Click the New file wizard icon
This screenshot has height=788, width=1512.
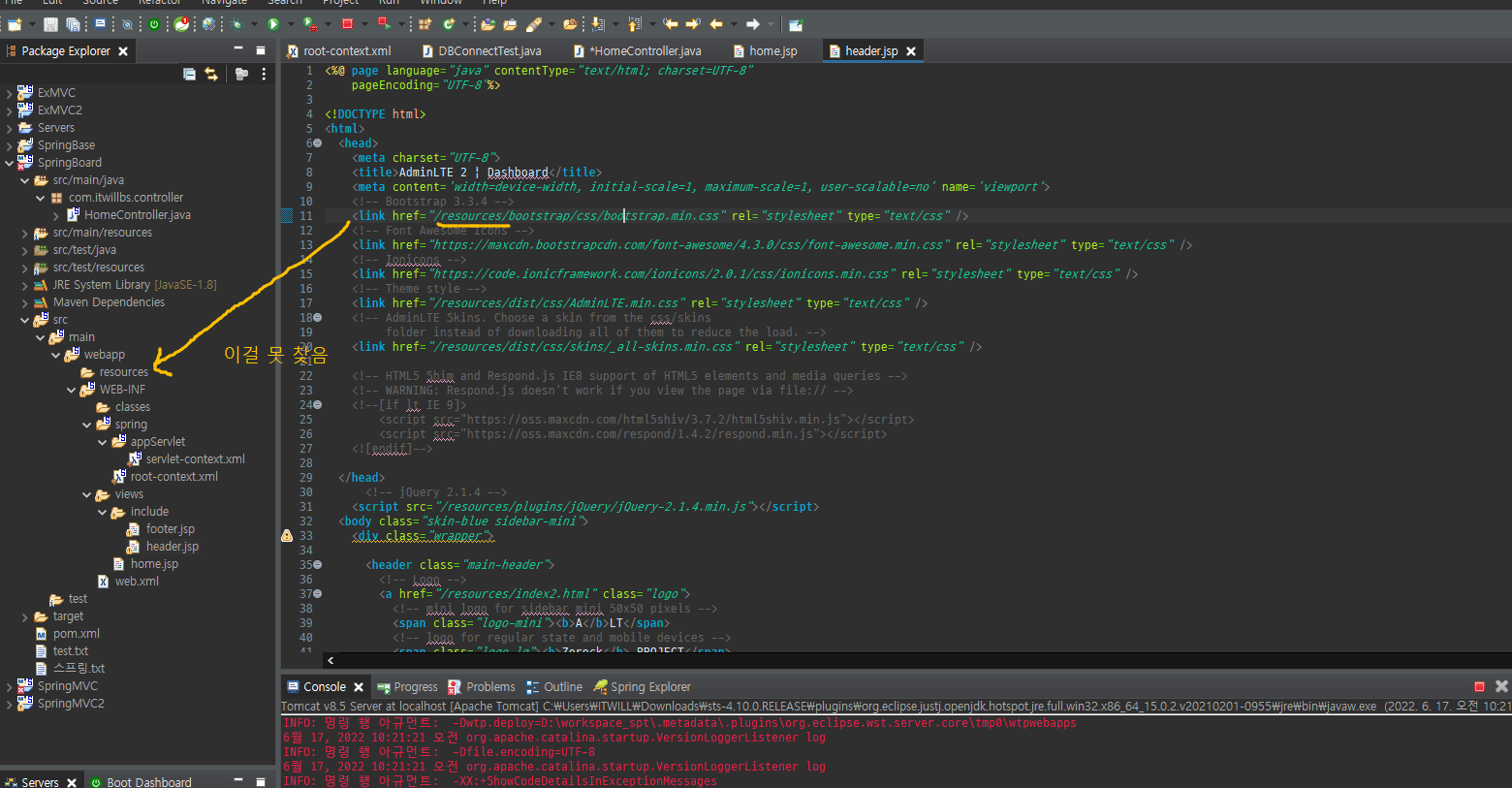tap(15, 24)
